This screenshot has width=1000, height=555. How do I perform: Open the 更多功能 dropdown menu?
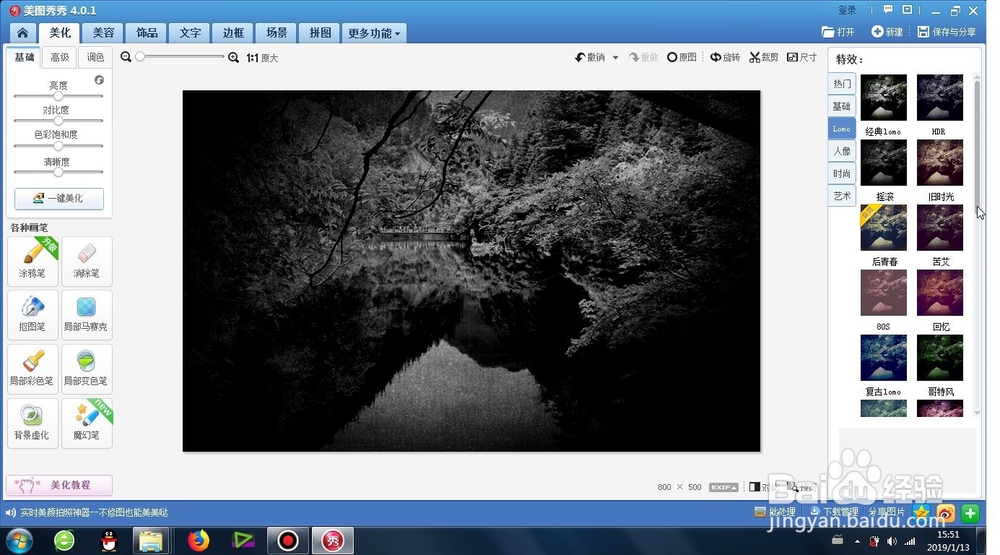[x=374, y=33]
